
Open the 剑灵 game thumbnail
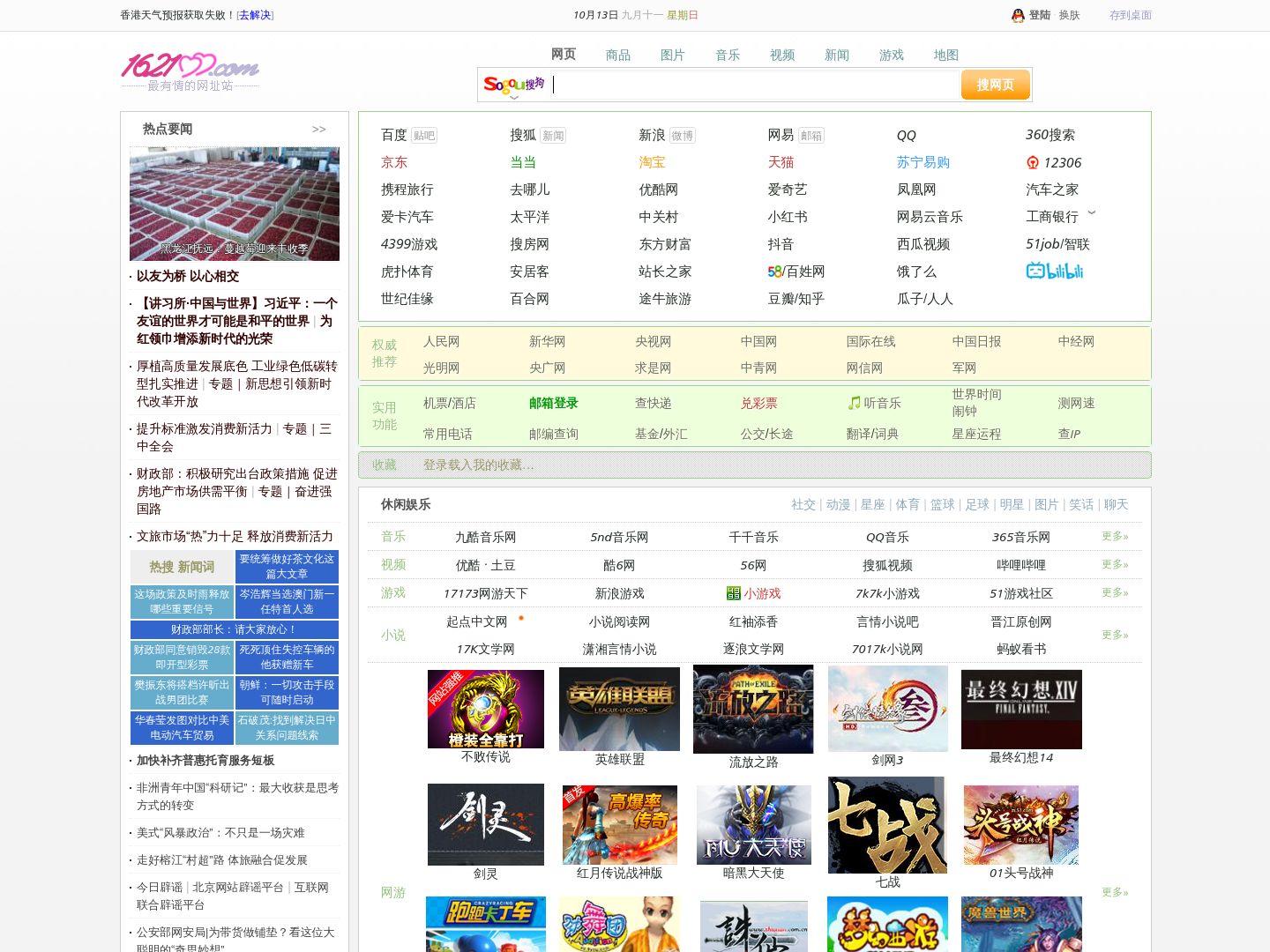[486, 824]
